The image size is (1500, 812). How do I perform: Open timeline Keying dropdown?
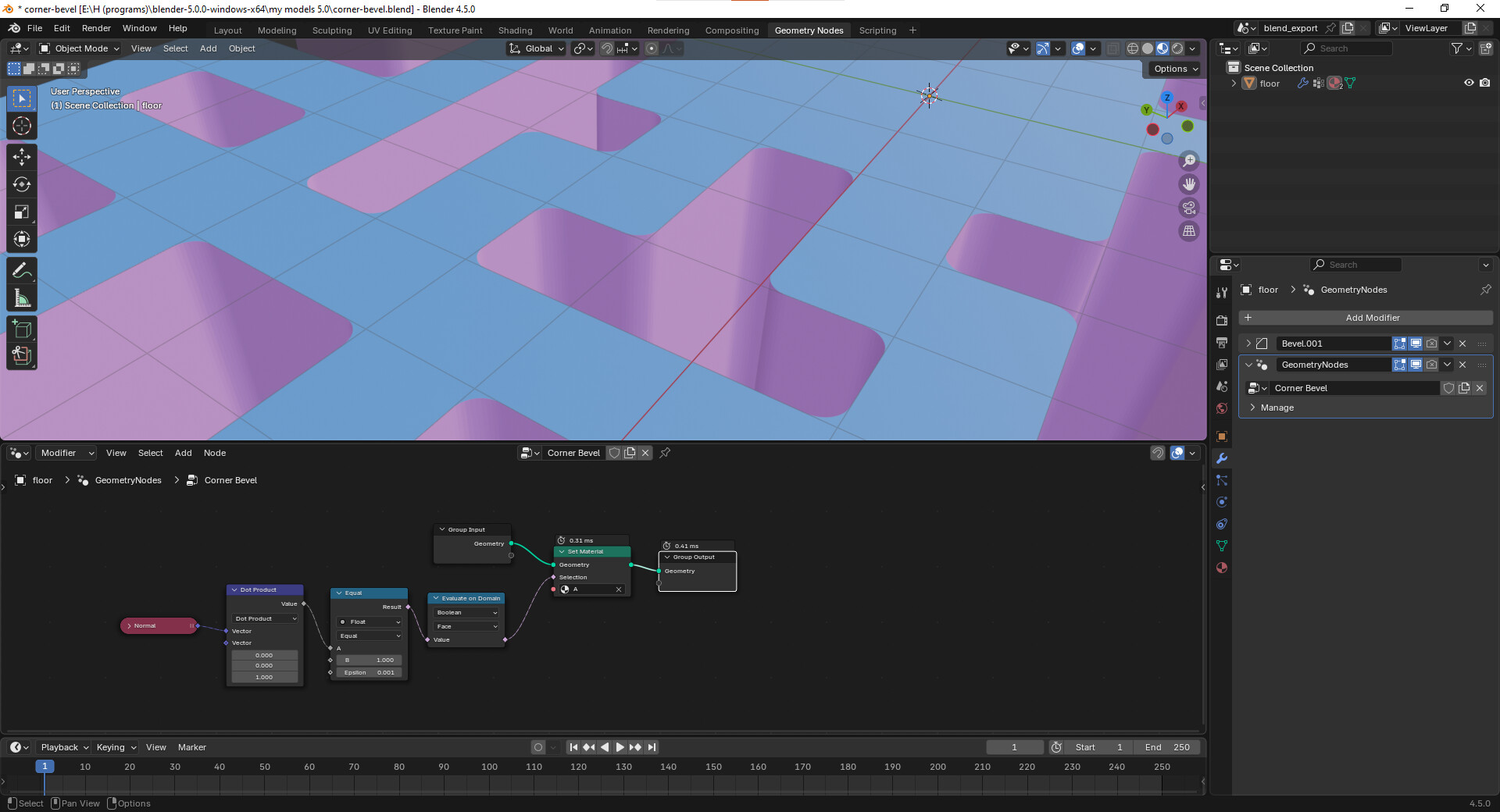pyautogui.click(x=116, y=747)
